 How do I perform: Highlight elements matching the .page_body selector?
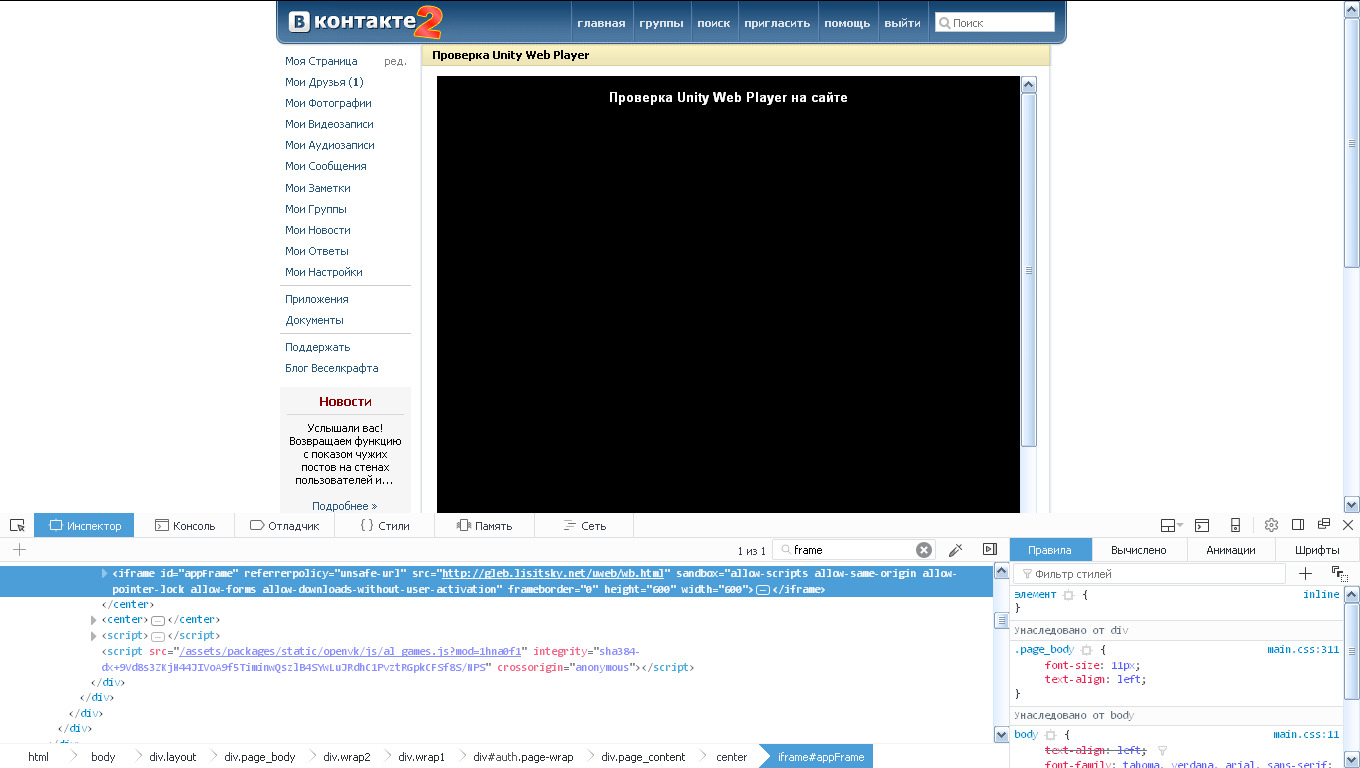pos(1086,650)
